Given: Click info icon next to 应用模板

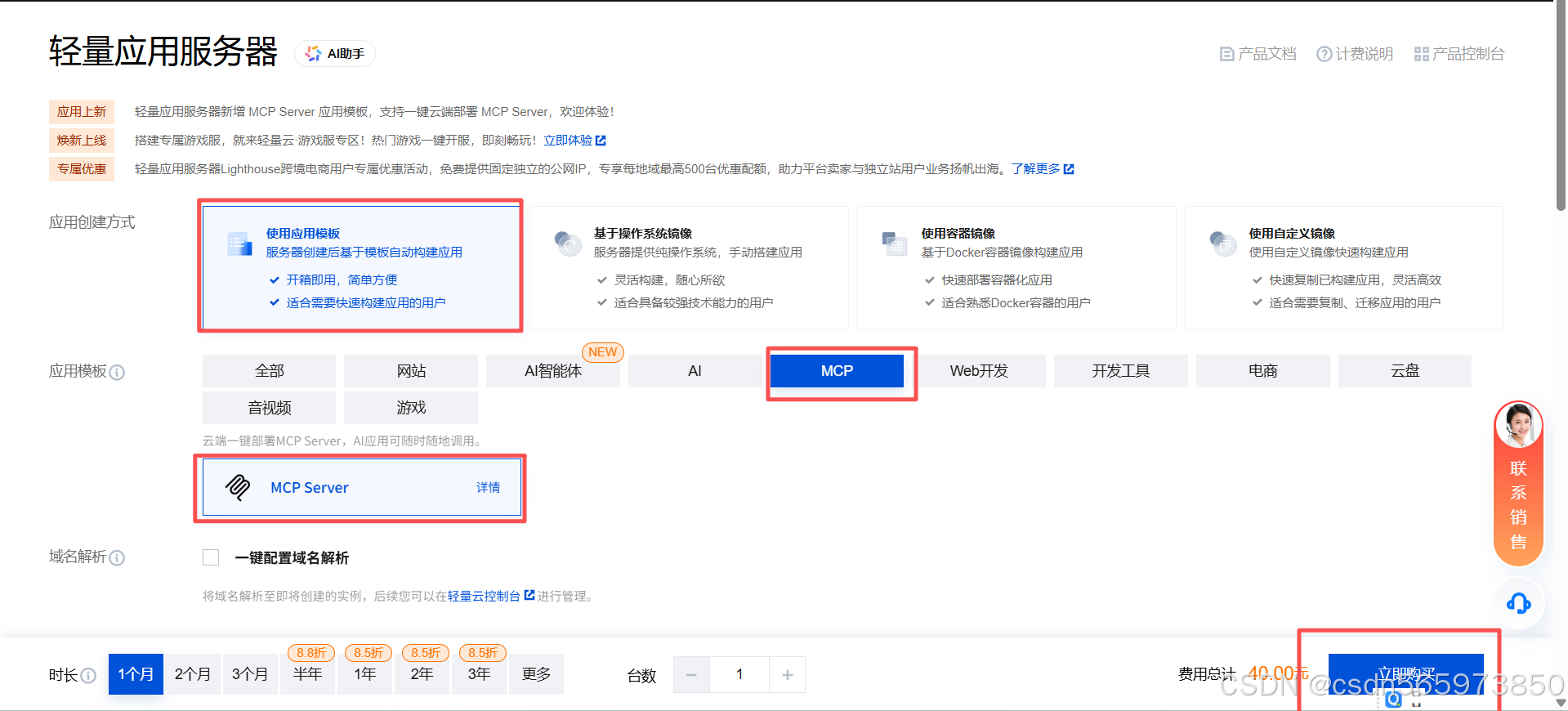Looking at the screenshot, I should point(117,373).
